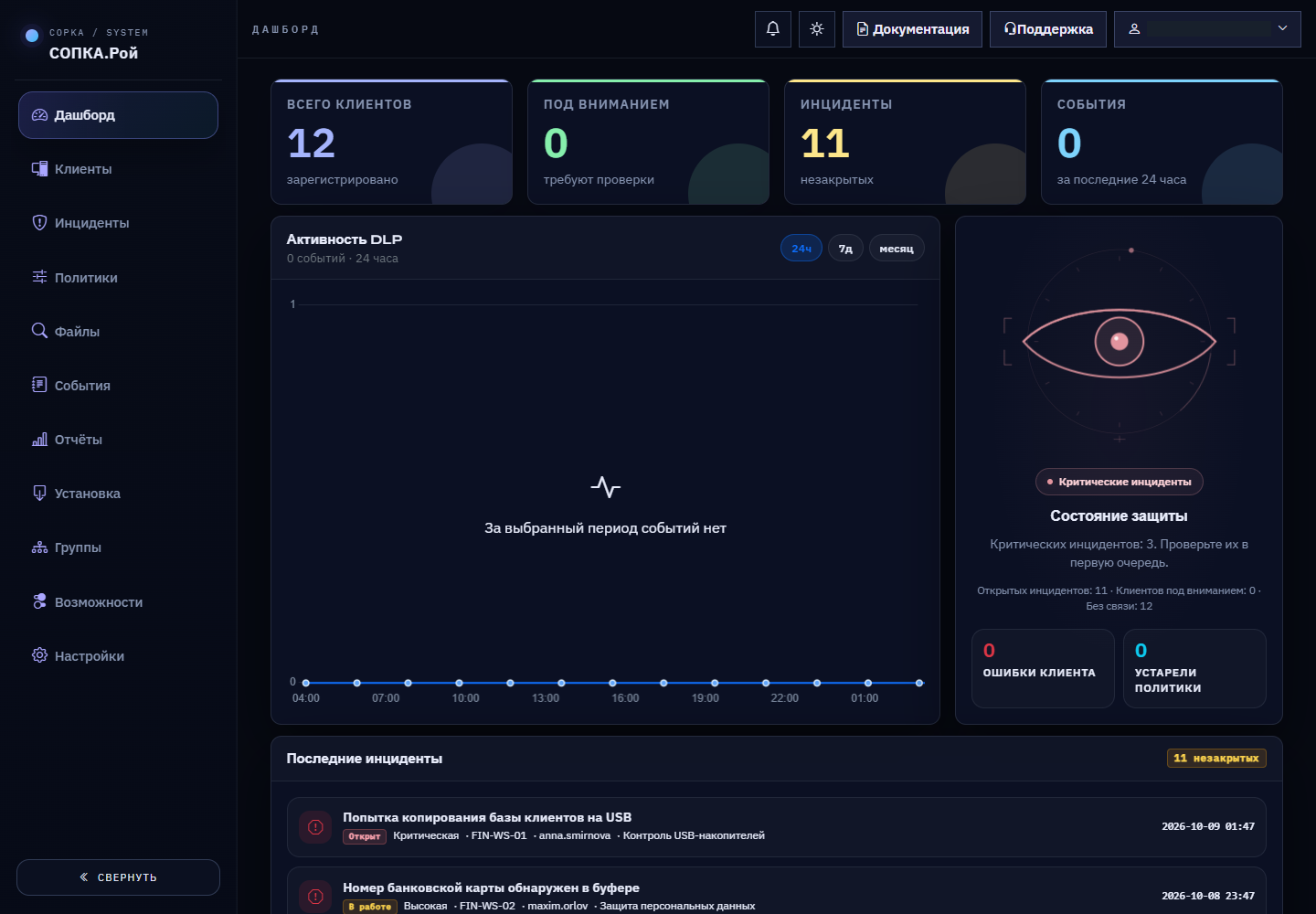Open Клиенты sidebar section

118,169
